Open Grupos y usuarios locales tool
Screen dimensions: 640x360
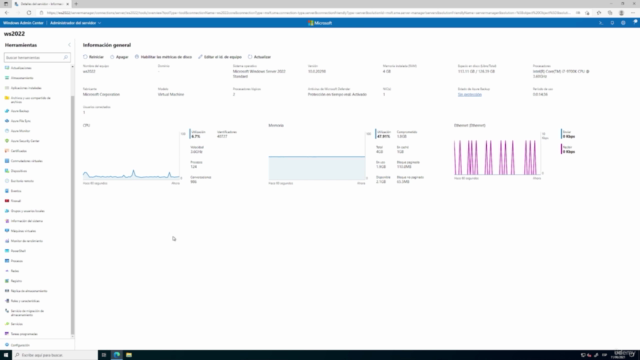tap(27, 211)
